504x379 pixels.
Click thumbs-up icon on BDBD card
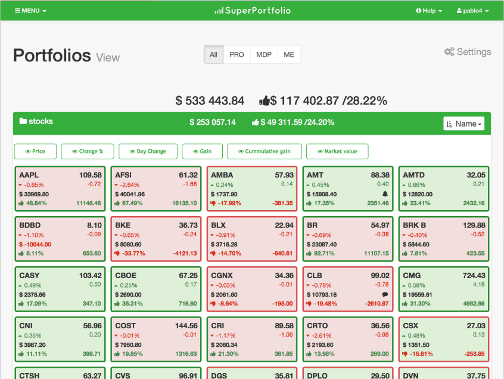pos(21,253)
